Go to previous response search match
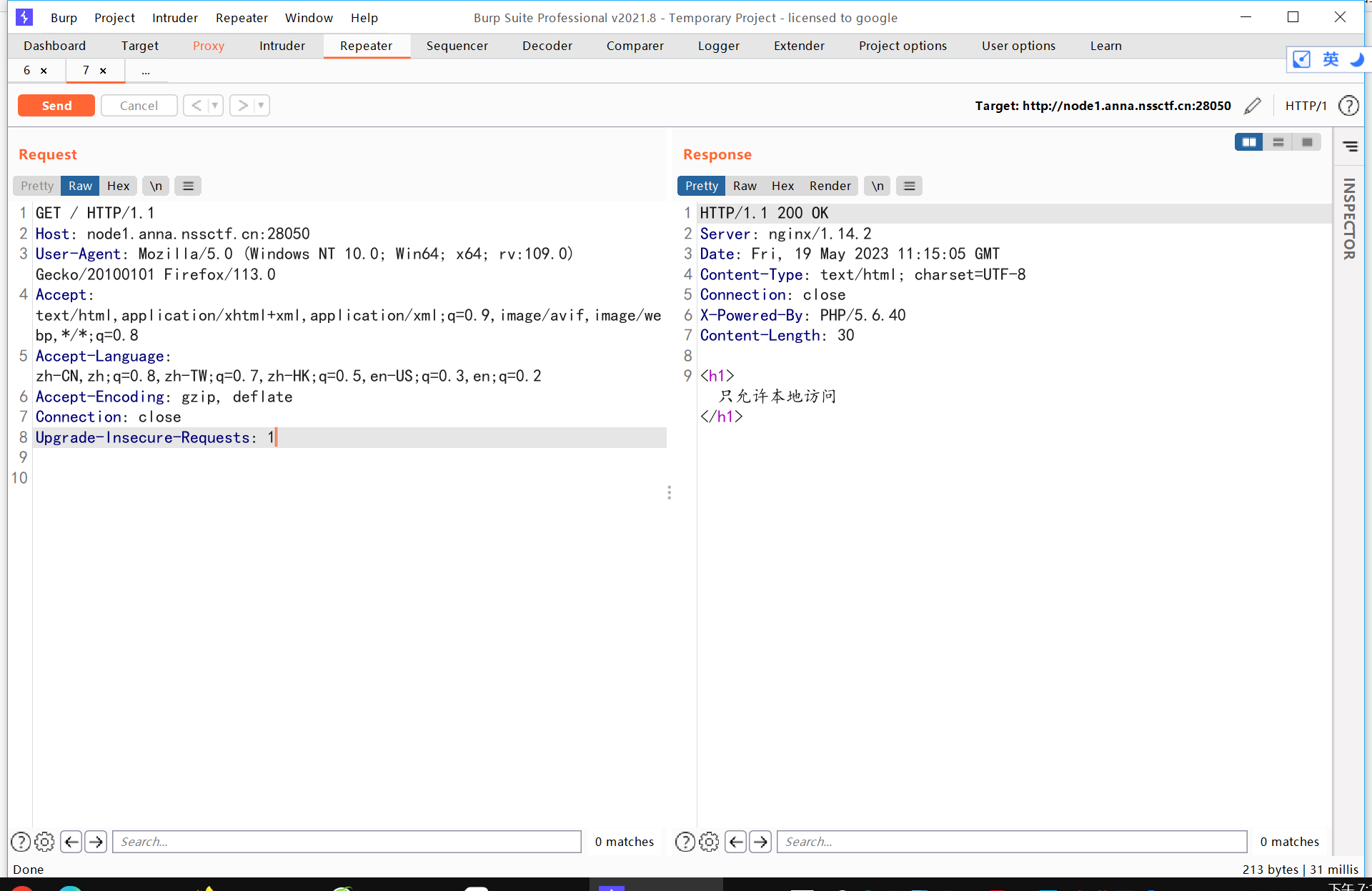This screenshot has width=1372, height=891. click(736, 842)
